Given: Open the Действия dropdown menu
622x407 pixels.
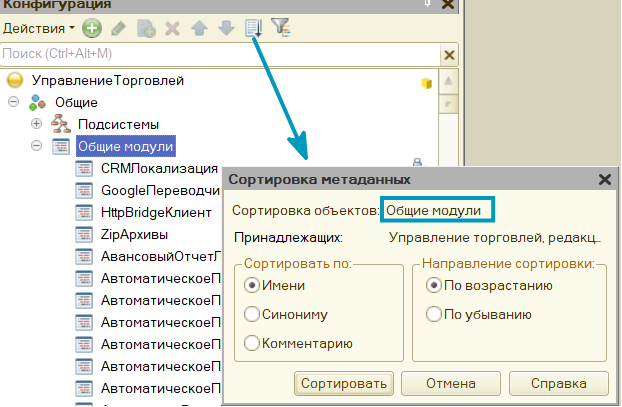Looking at the screenshot, I should (x=38, y=29).
